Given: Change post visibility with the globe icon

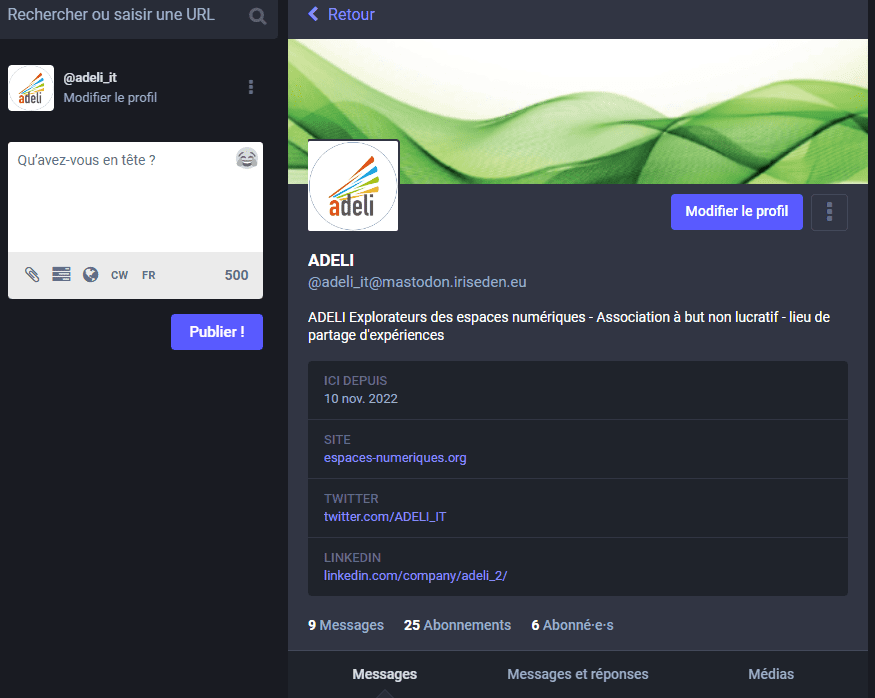Looking at the screenshot, I should [x=90, y=275].
